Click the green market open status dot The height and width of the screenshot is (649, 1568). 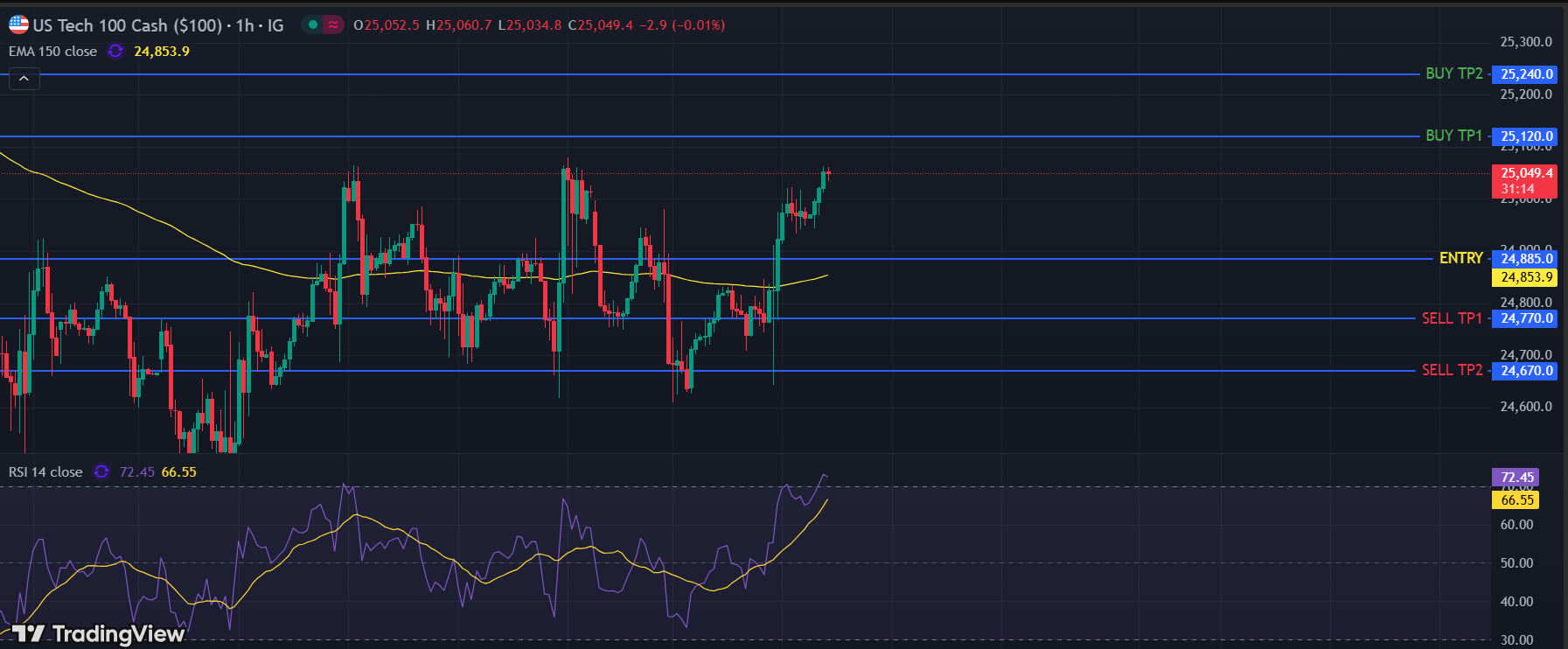click(x=312, y=24)
